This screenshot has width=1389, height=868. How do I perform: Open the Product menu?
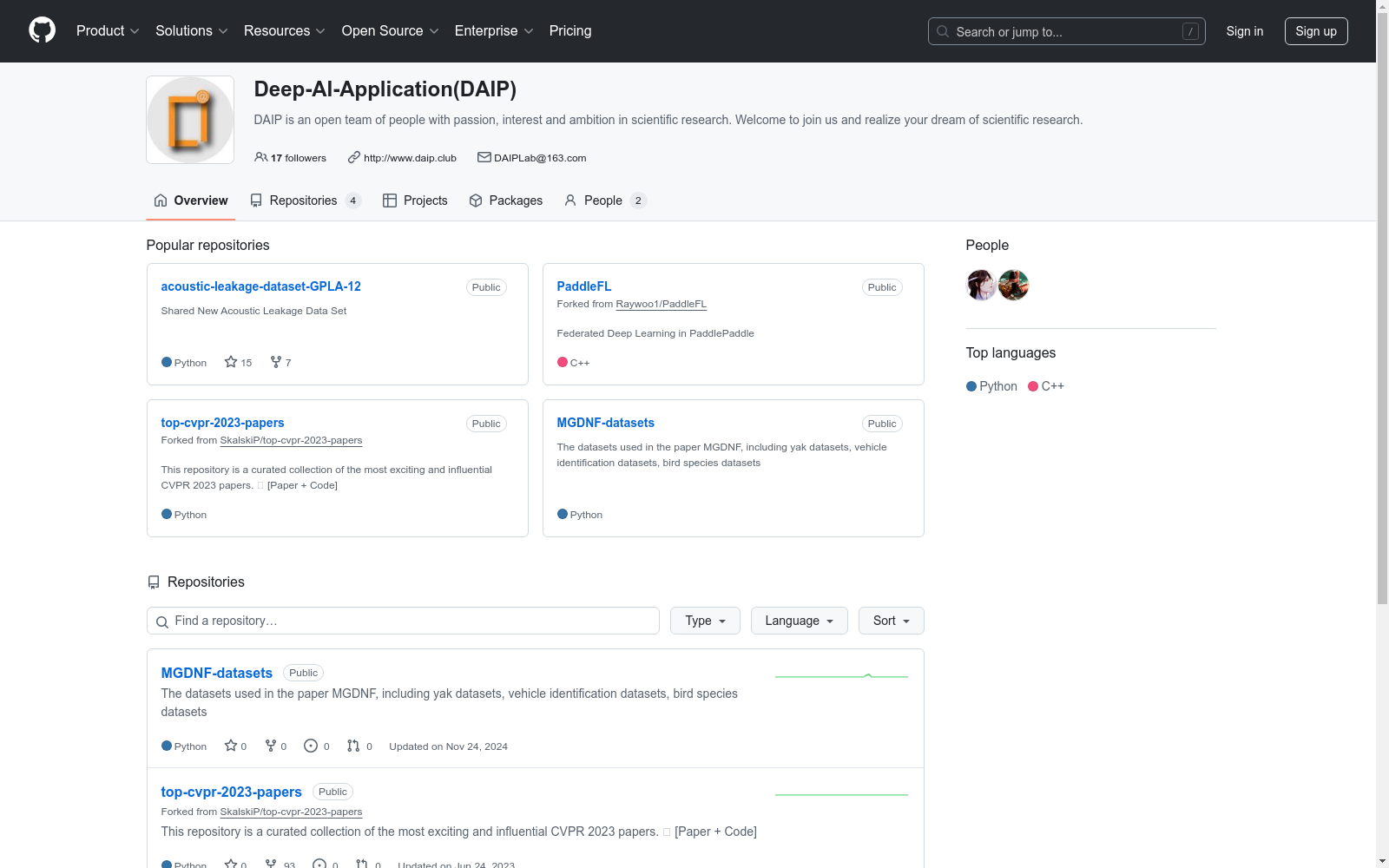pyautogui.click(x=108, y=30)
